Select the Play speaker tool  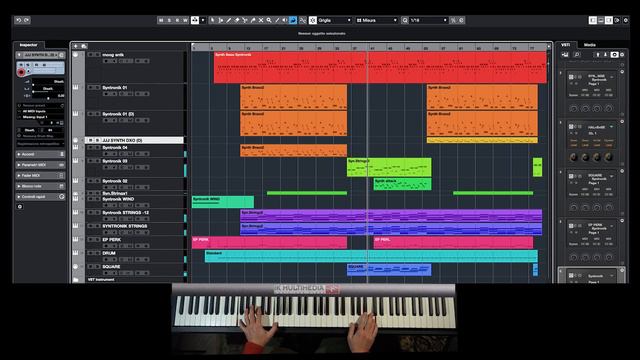coord(285,20)
